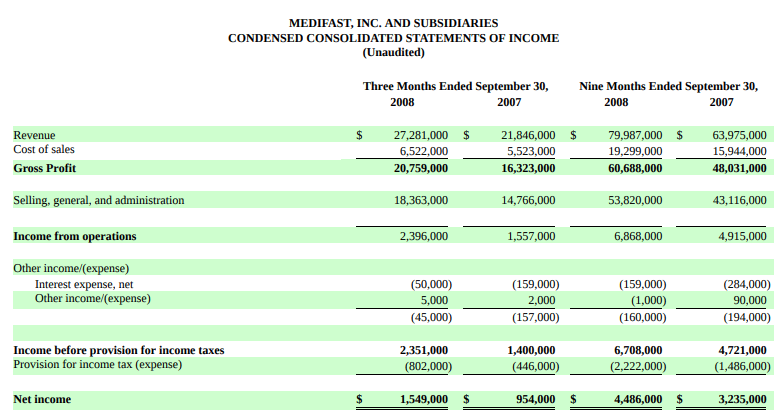This screenshot has width=782, height=418.
Task: Click pre-tax income 6,708,000
Action: pos(638,350)
